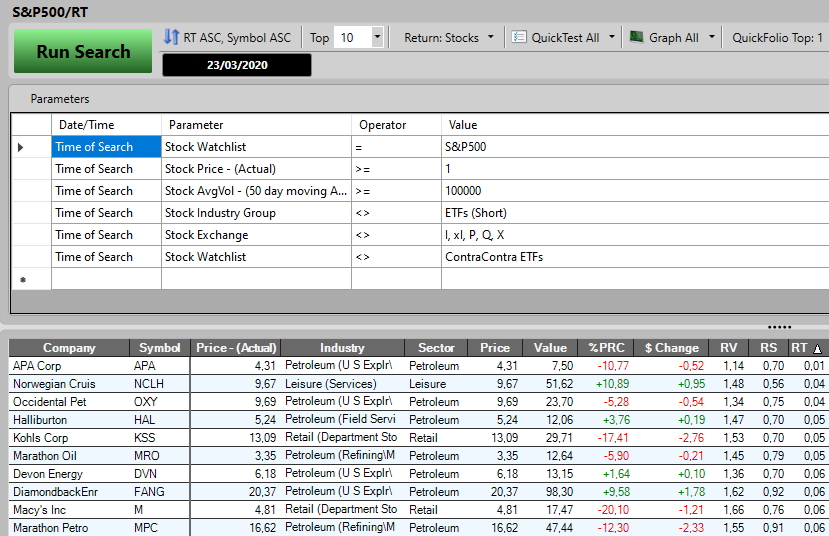Click the +10,89 %PRC value

pyautogui.click(x=612, y=384)
